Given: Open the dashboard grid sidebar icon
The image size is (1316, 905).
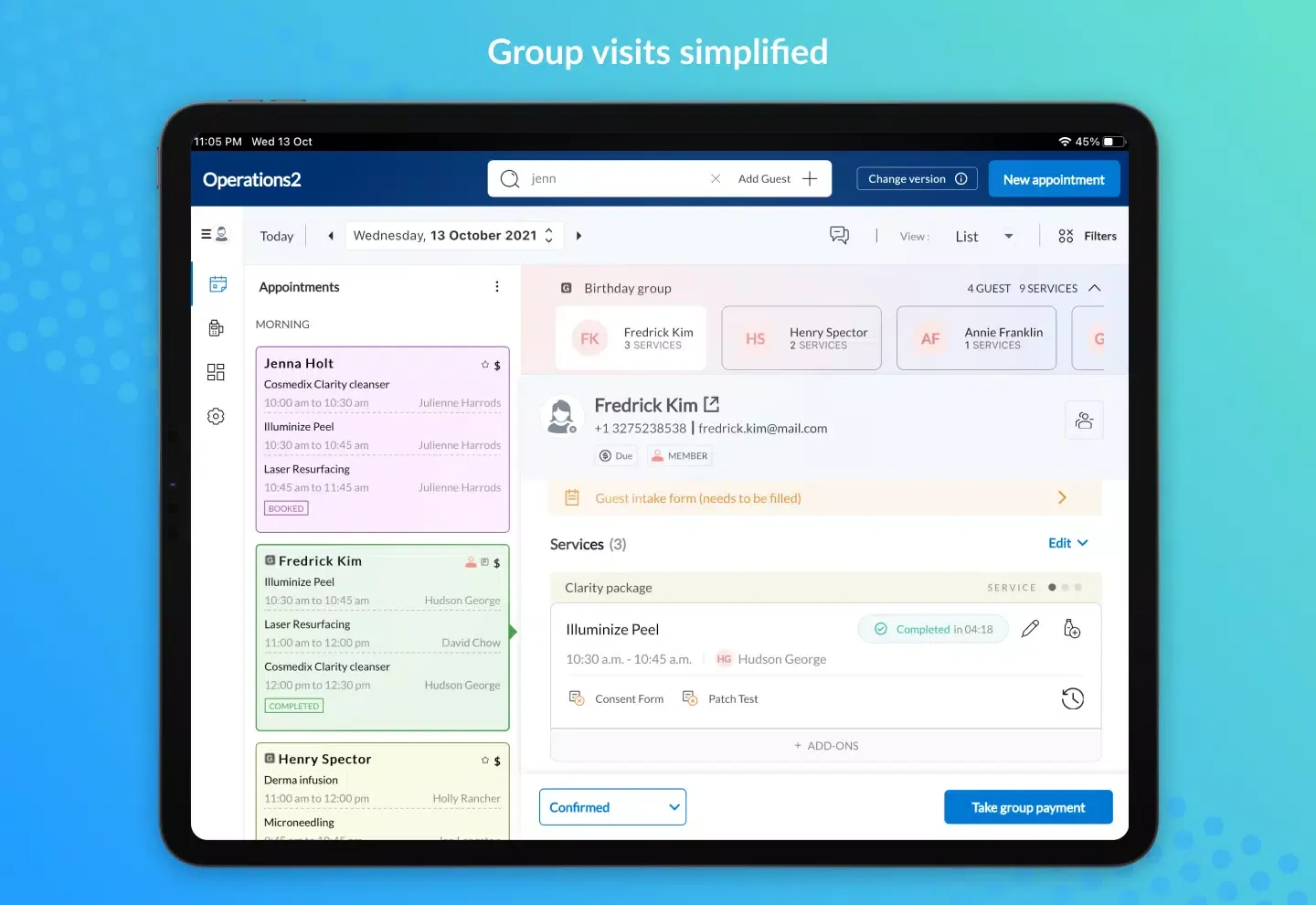Looking at the screenshot, I should (216, 372).
